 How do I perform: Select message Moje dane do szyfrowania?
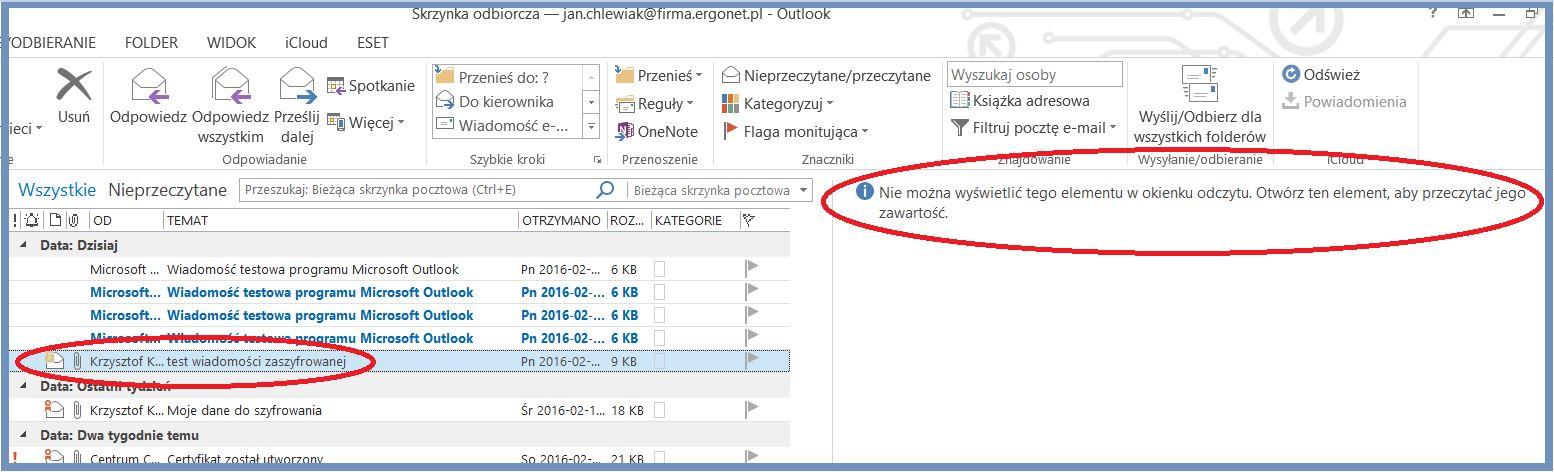click(400, 410)
